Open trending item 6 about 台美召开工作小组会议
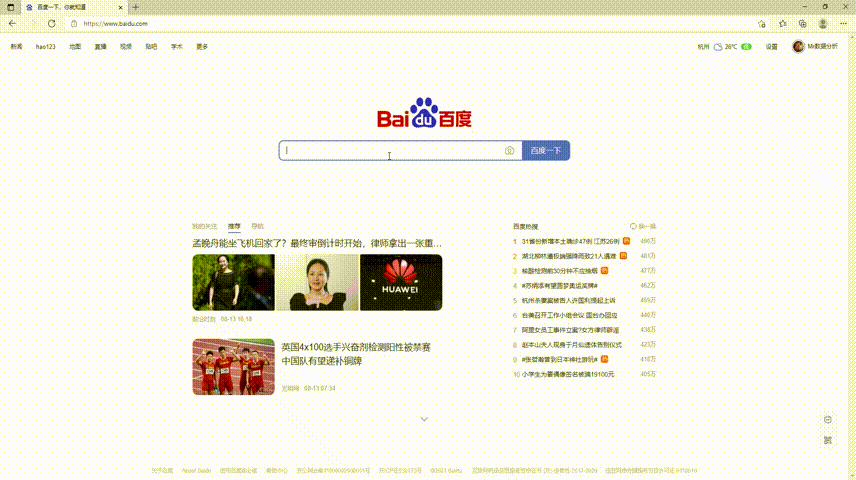The width and height of the screenshot is (856, 480). pyautogui.click(x=569, y=315)
